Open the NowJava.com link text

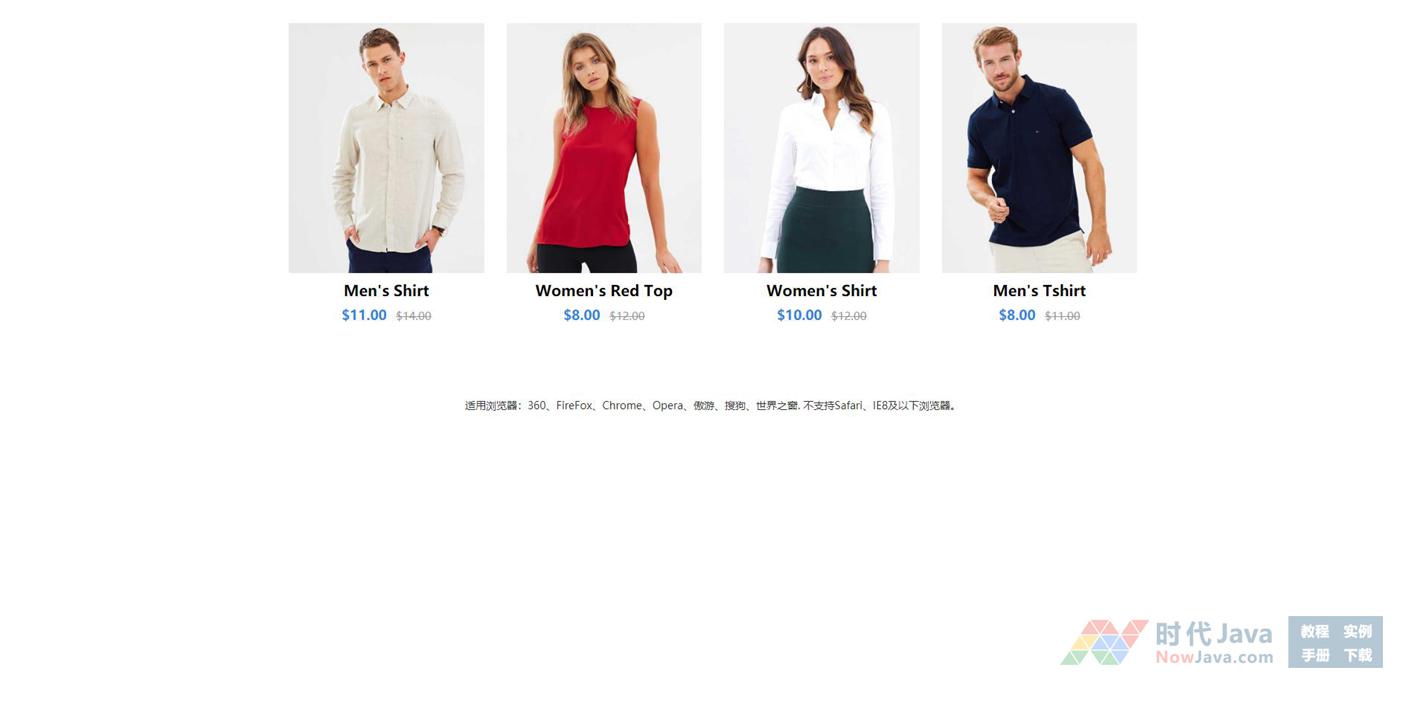click(1214, 657)
